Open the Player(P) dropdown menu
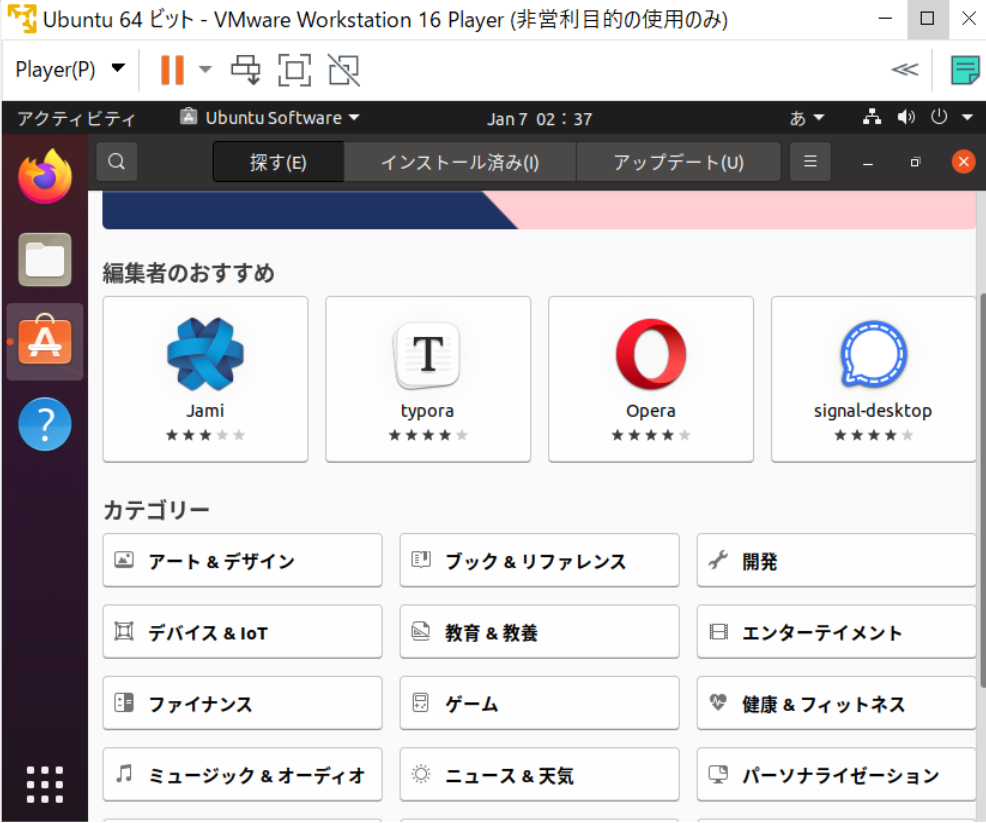This screenshot has width=986, height=823. click(x=70, y=69)
